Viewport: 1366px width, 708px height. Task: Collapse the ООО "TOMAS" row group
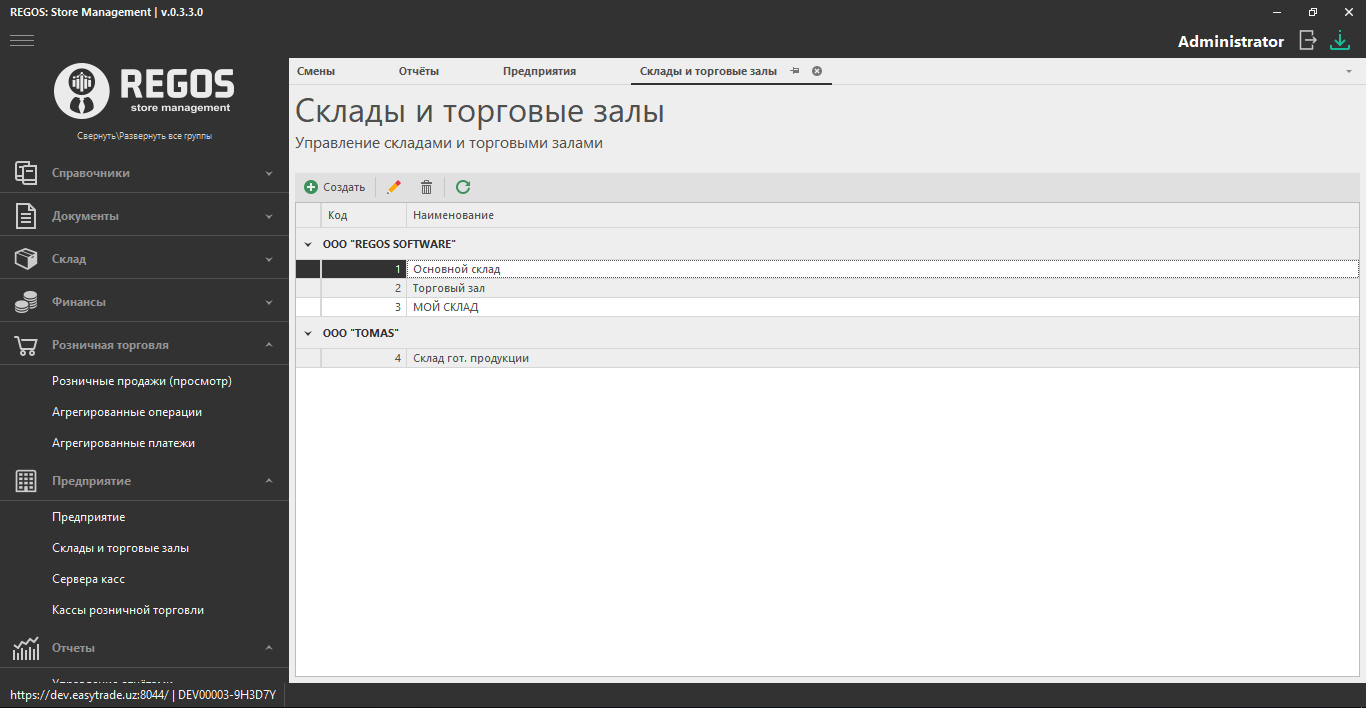(x=308, y=333)
